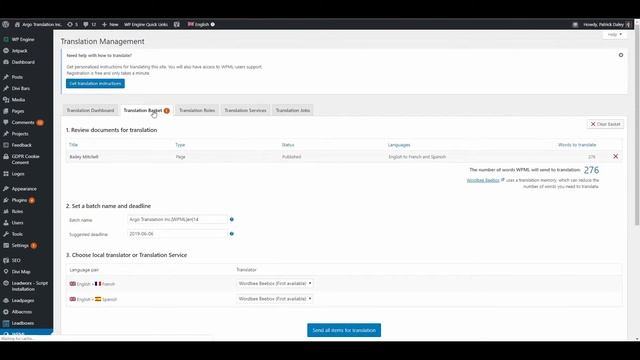This screenshot has height=360, width=640.
Task: Open GDPR Cookie Consent menu
Action: tap(26, 159)
